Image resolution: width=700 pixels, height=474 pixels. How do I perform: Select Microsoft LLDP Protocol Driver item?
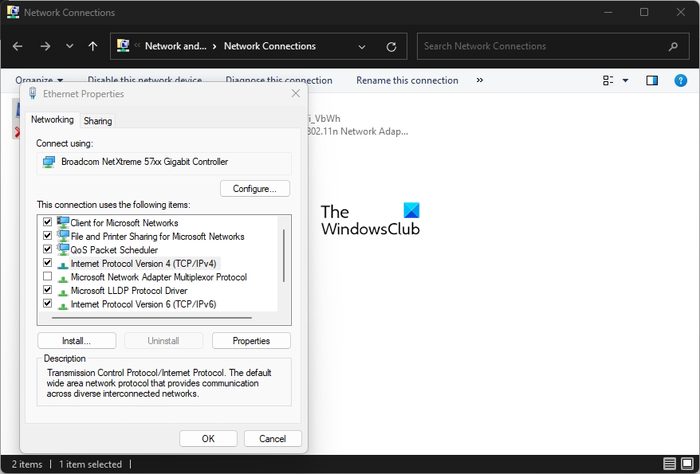coord(129,291)
